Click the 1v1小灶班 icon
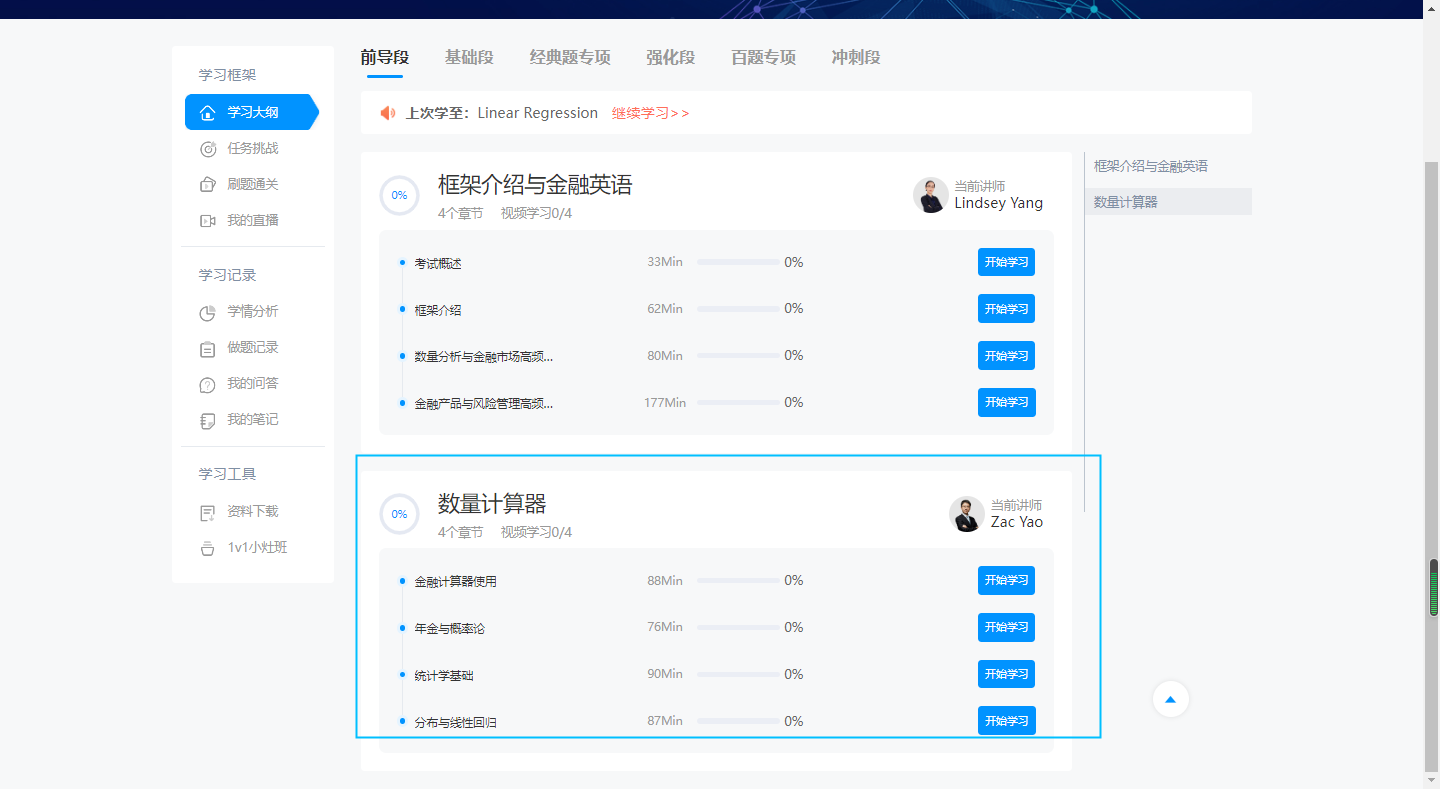Screen dimensions: 1440x789 [x=208, y=549]
